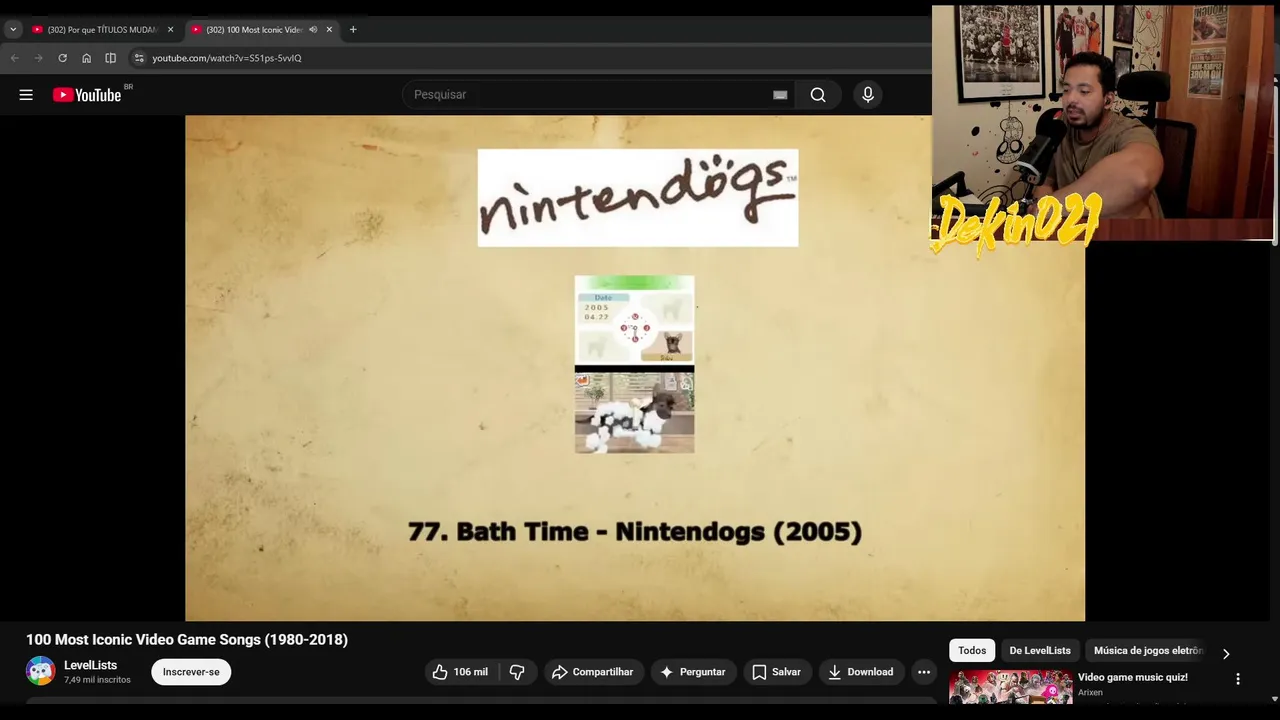This screenshot has width=1280, height=720.
Task: Select the URL in the address bar
Action: coord(227,58)
